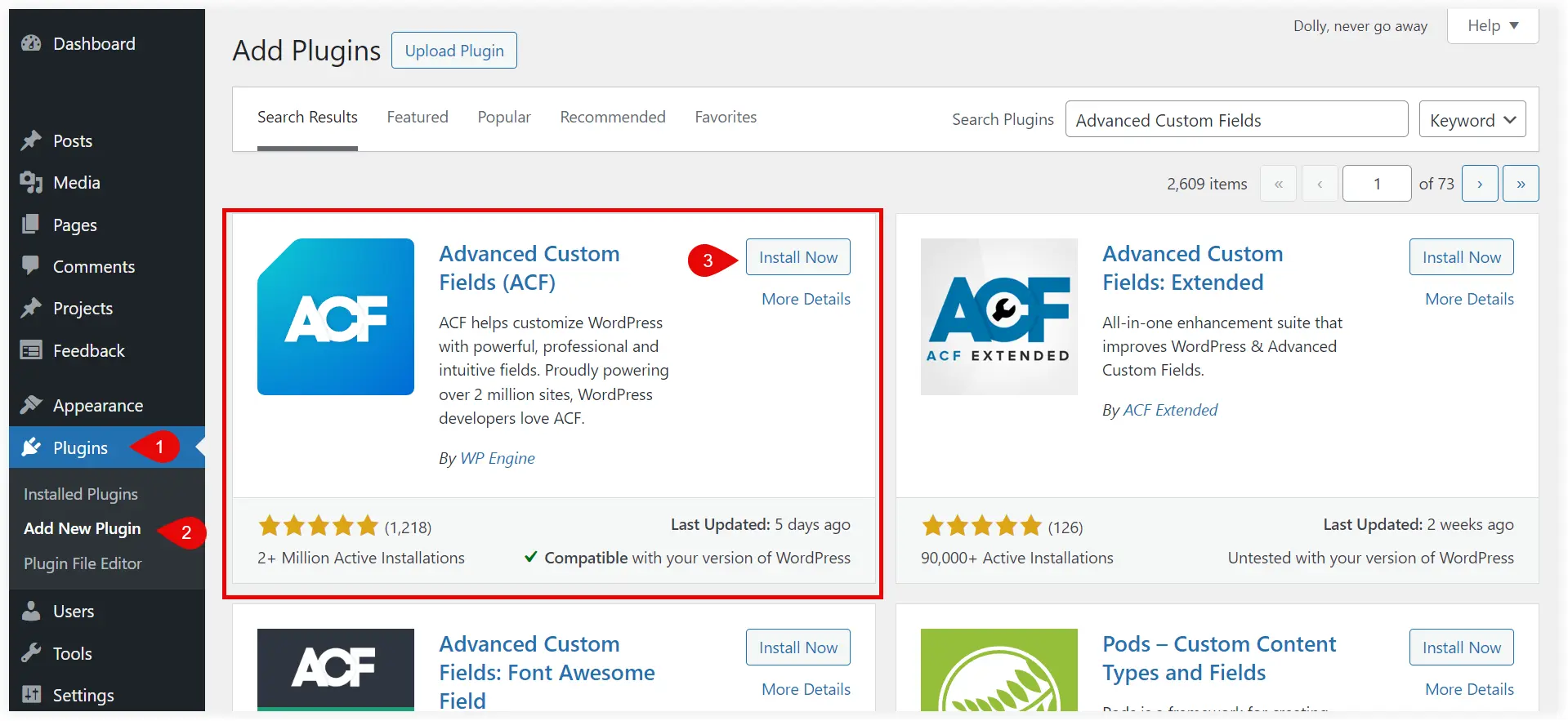This screenshot has height=721, width=1568.
Task: Open the Favorites tab
Action: tap(726, 118)
